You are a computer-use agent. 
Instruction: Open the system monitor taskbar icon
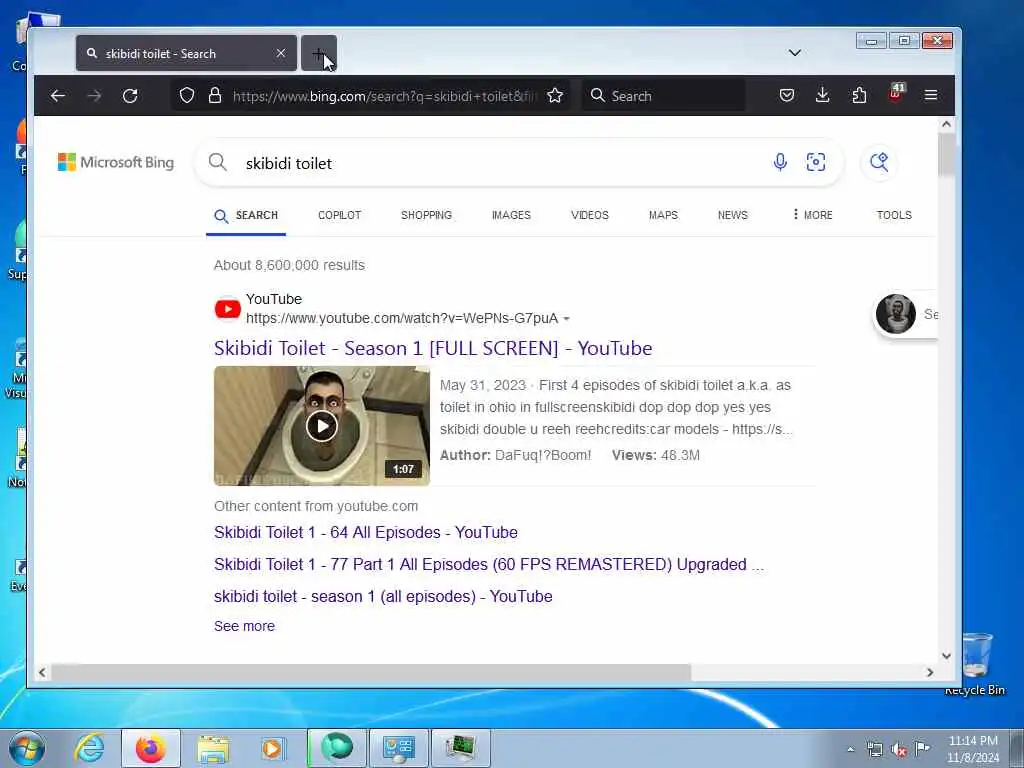click(461, 748)
